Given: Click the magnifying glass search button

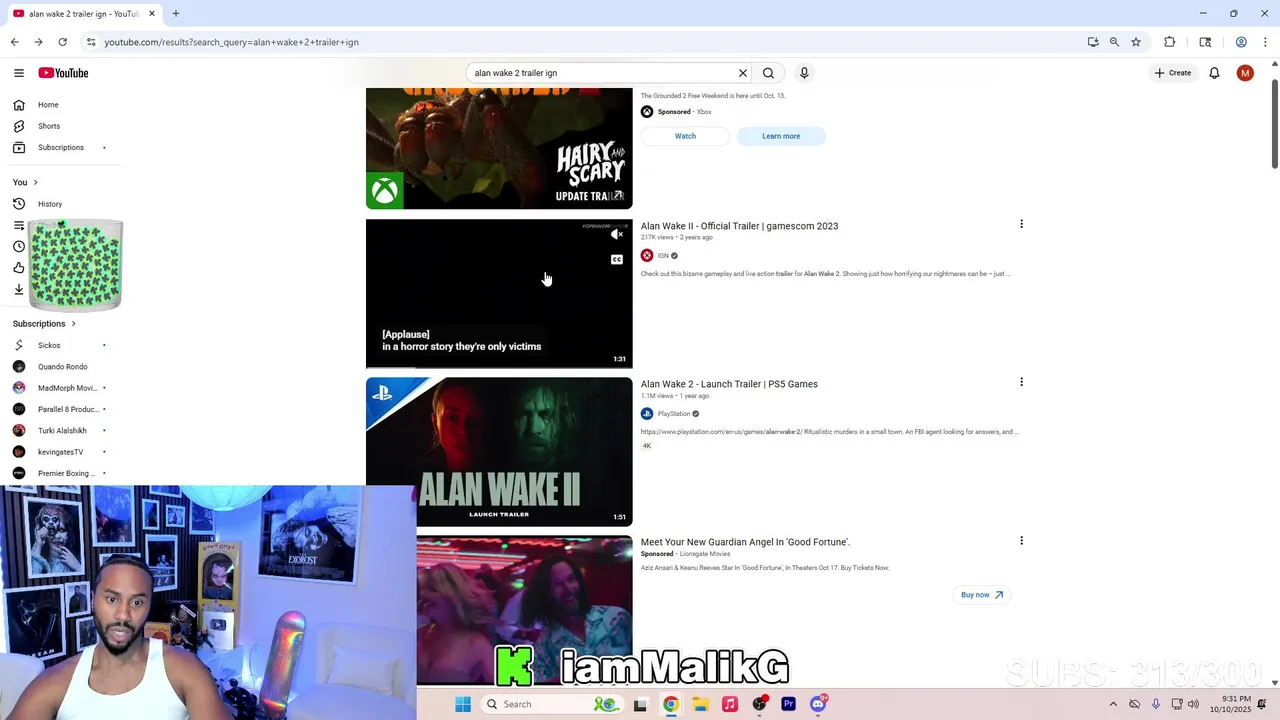Looking at the screenshot, I should 768,73.
